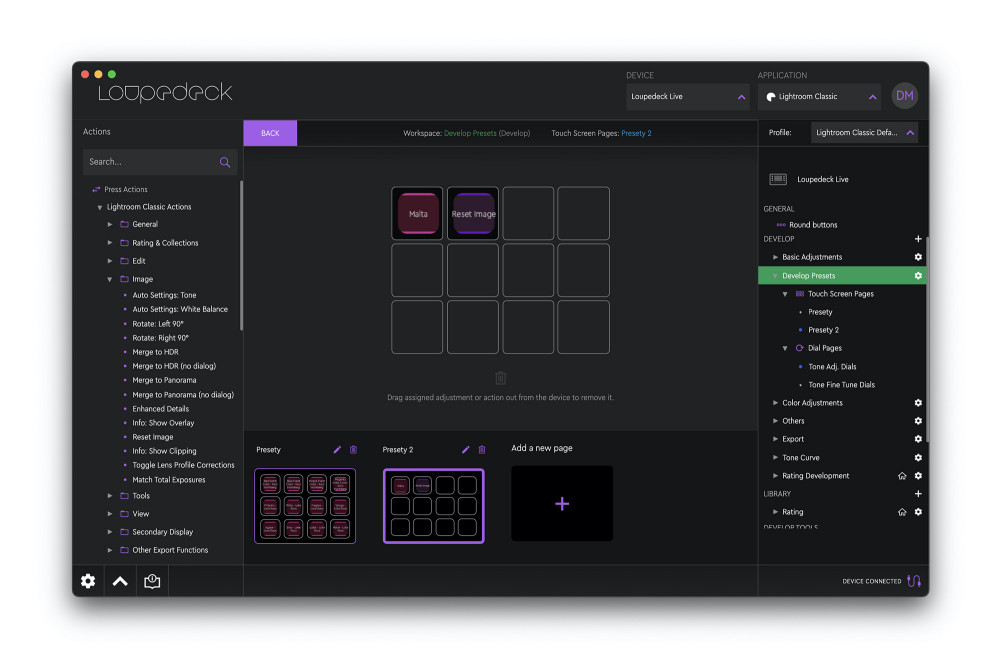This screenshot has height=667, width=1000.
Task: Expand the Tools actions folder
Action: [x=110, y=495]
